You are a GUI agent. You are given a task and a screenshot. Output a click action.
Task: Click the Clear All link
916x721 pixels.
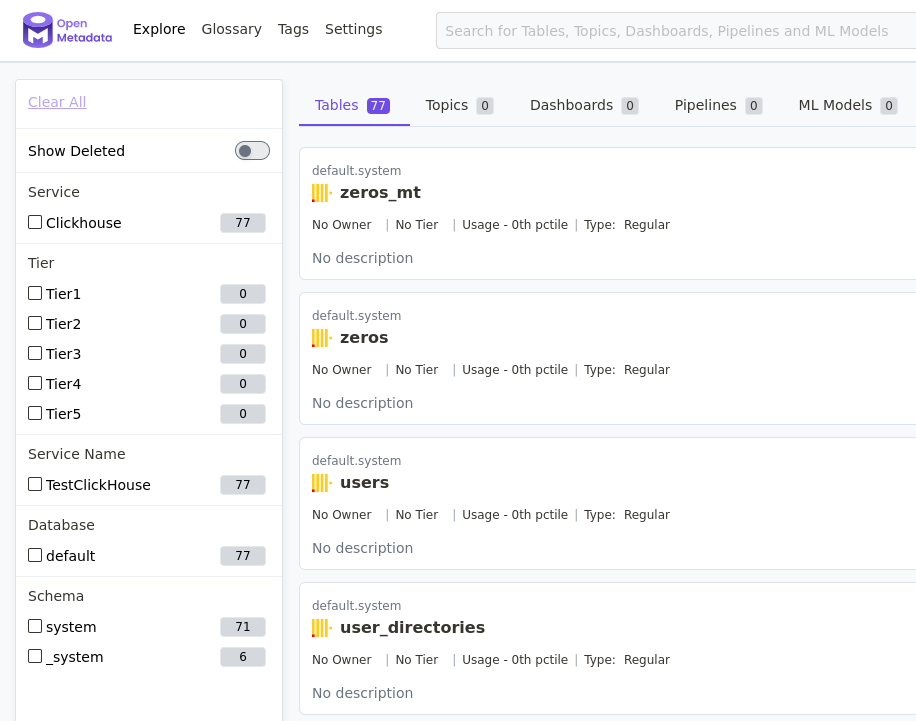point(56,101)
